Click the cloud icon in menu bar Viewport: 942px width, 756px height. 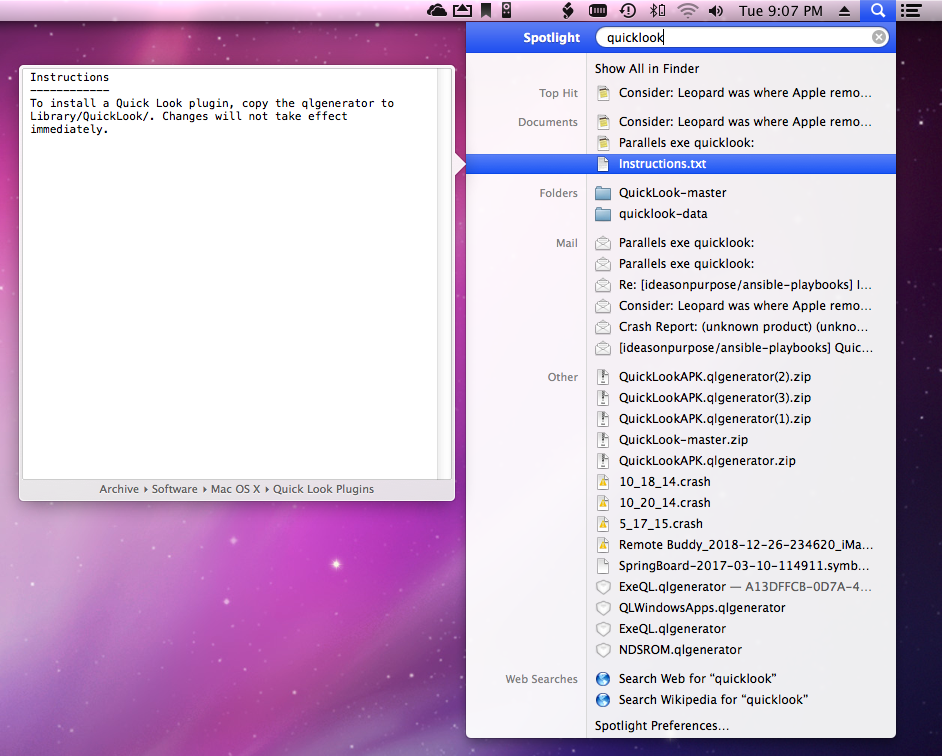coord(437,10)
